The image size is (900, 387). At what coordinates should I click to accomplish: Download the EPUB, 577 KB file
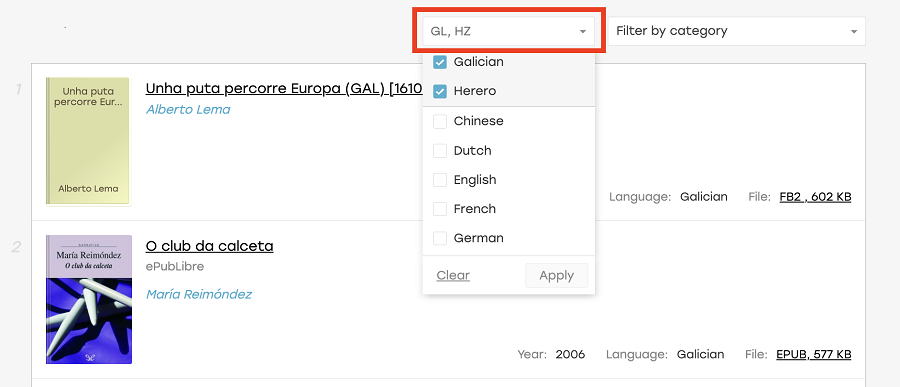813,354
